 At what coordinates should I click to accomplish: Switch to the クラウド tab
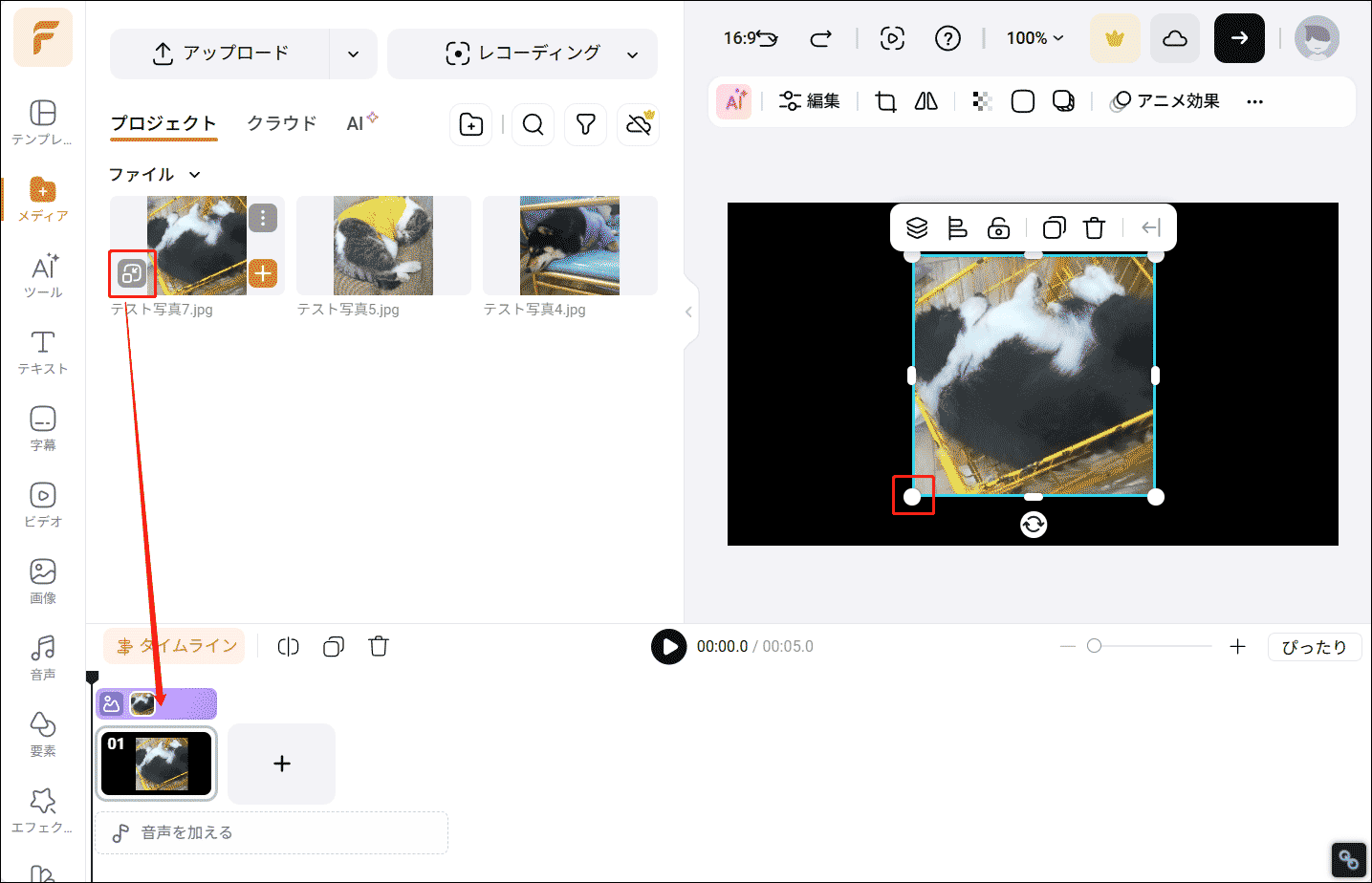(280, 122)
